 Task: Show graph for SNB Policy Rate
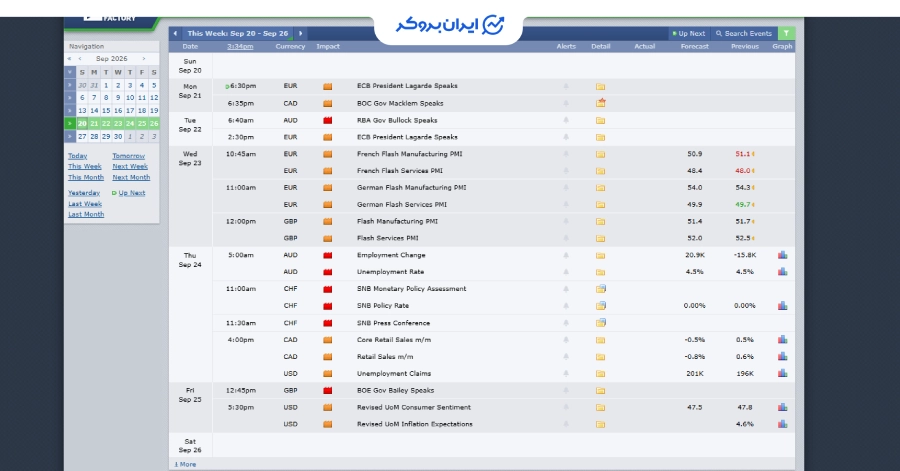(x=782, y=306)
